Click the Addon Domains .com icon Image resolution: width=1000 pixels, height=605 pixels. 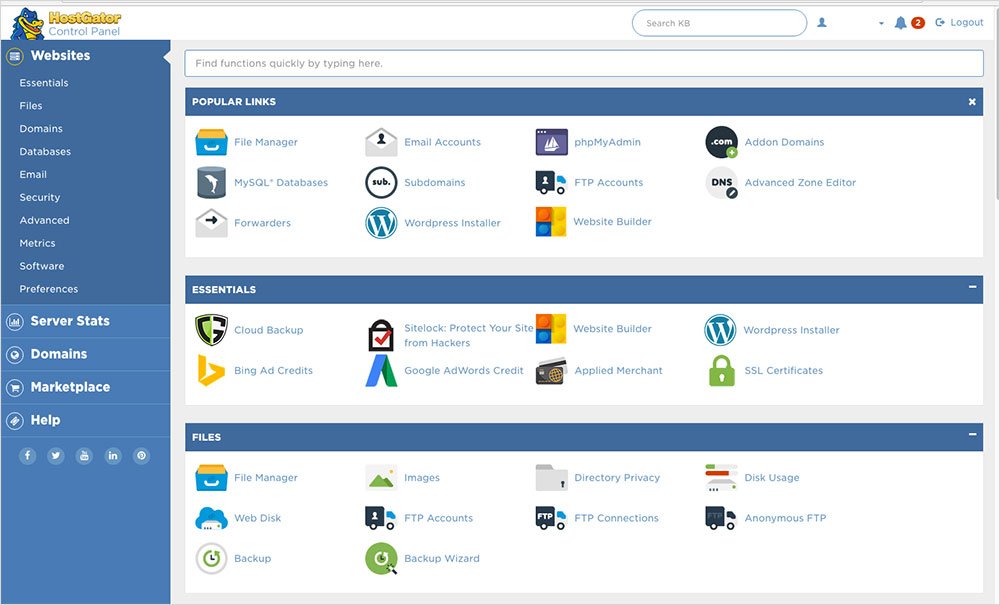pos(721,142)
